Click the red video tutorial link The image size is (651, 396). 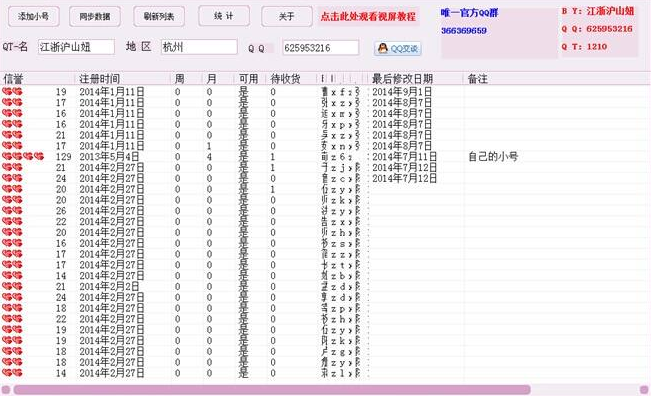368,17
